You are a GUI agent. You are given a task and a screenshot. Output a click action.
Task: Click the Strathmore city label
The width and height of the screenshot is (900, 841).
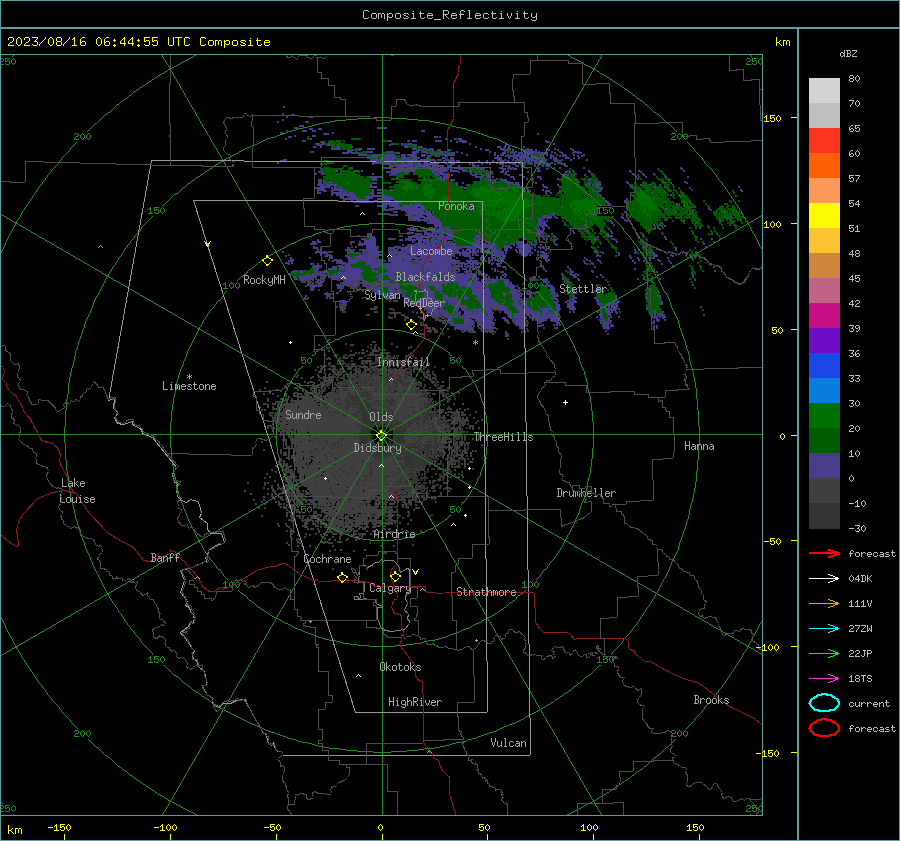(x=486, y=592)
